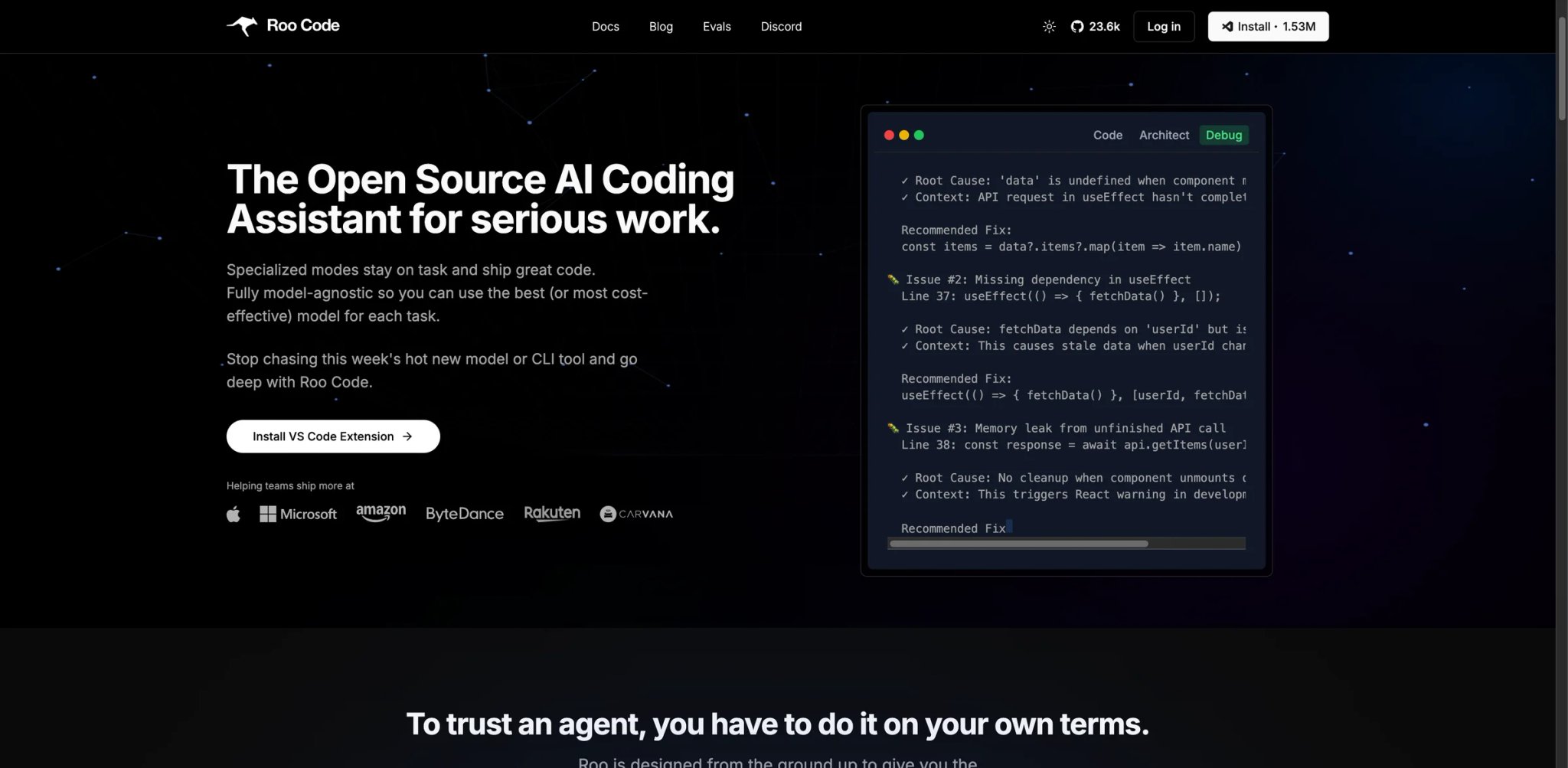Open the GitHub 23.6k stars link
1568x768 pixels.
(1095, 27)
